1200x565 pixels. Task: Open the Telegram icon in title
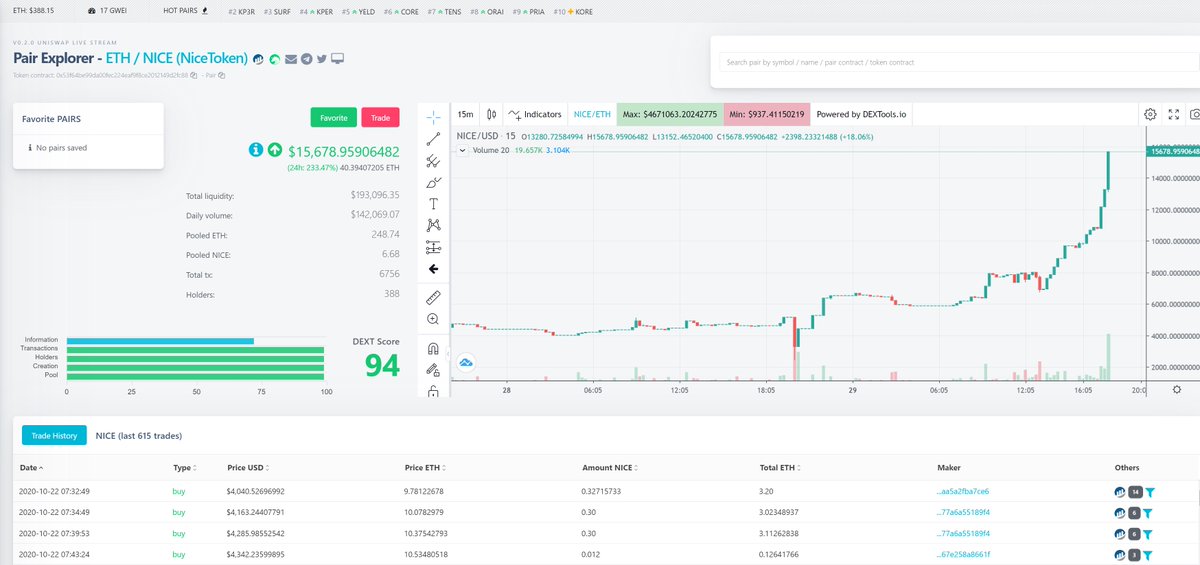click(x=306, y=59)
